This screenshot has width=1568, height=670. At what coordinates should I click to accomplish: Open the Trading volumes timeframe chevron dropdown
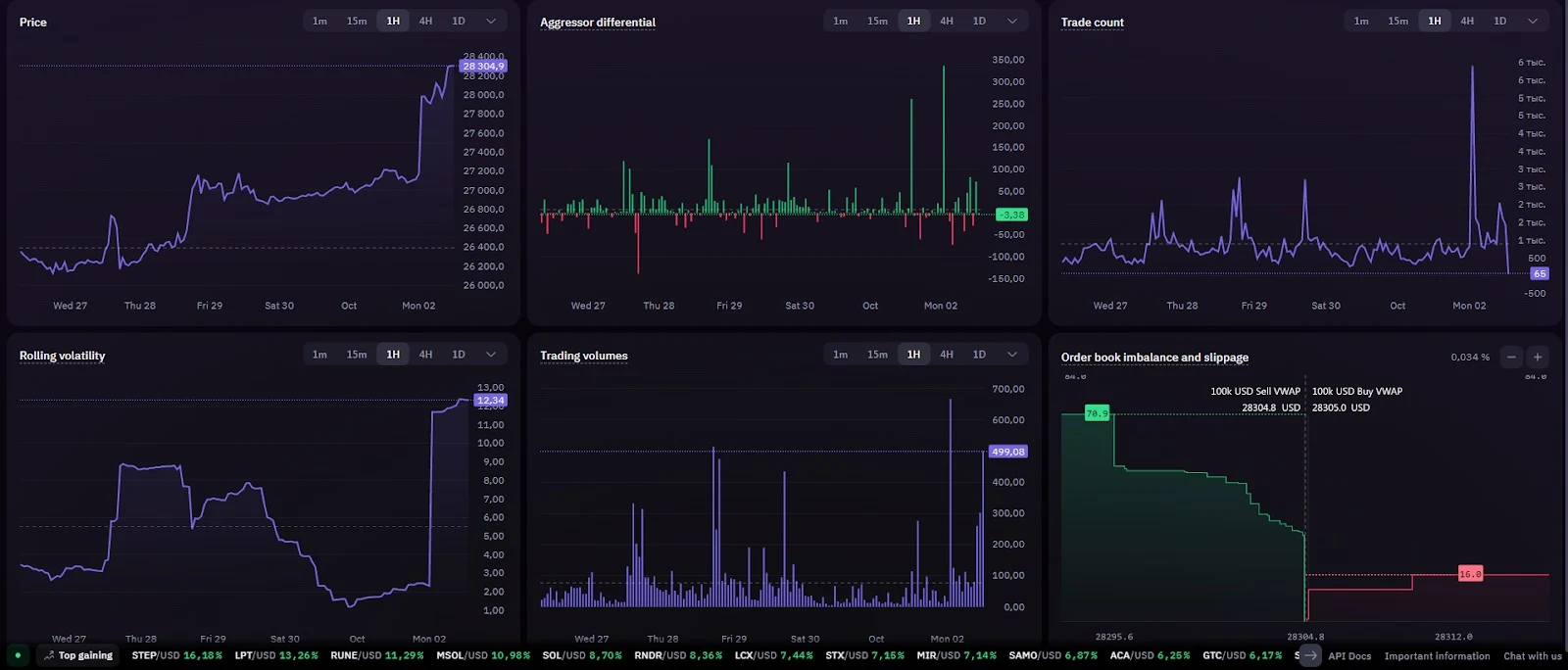[x=1012, y=355]
